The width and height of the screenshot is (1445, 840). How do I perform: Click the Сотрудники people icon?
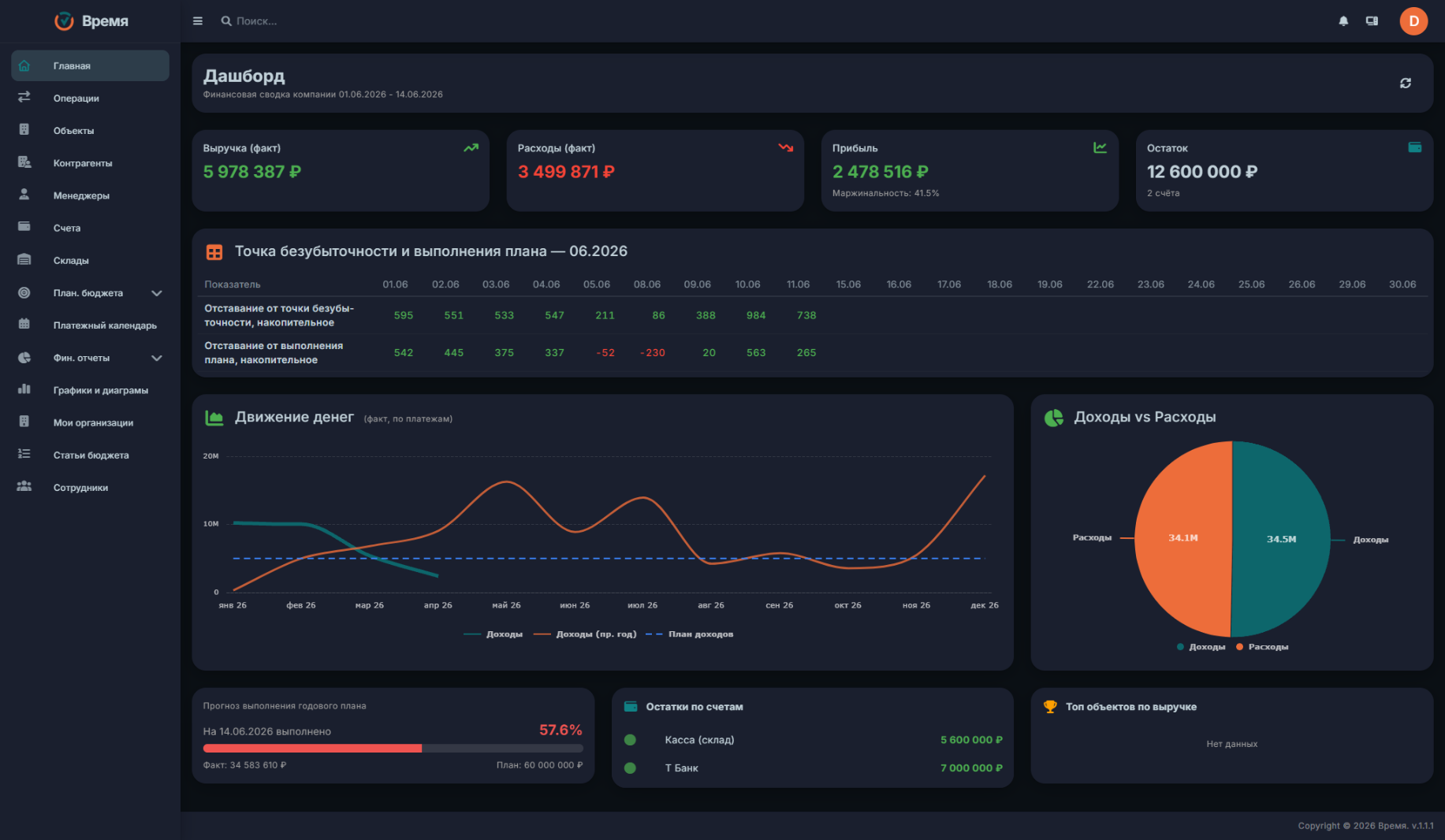(24, 487)
